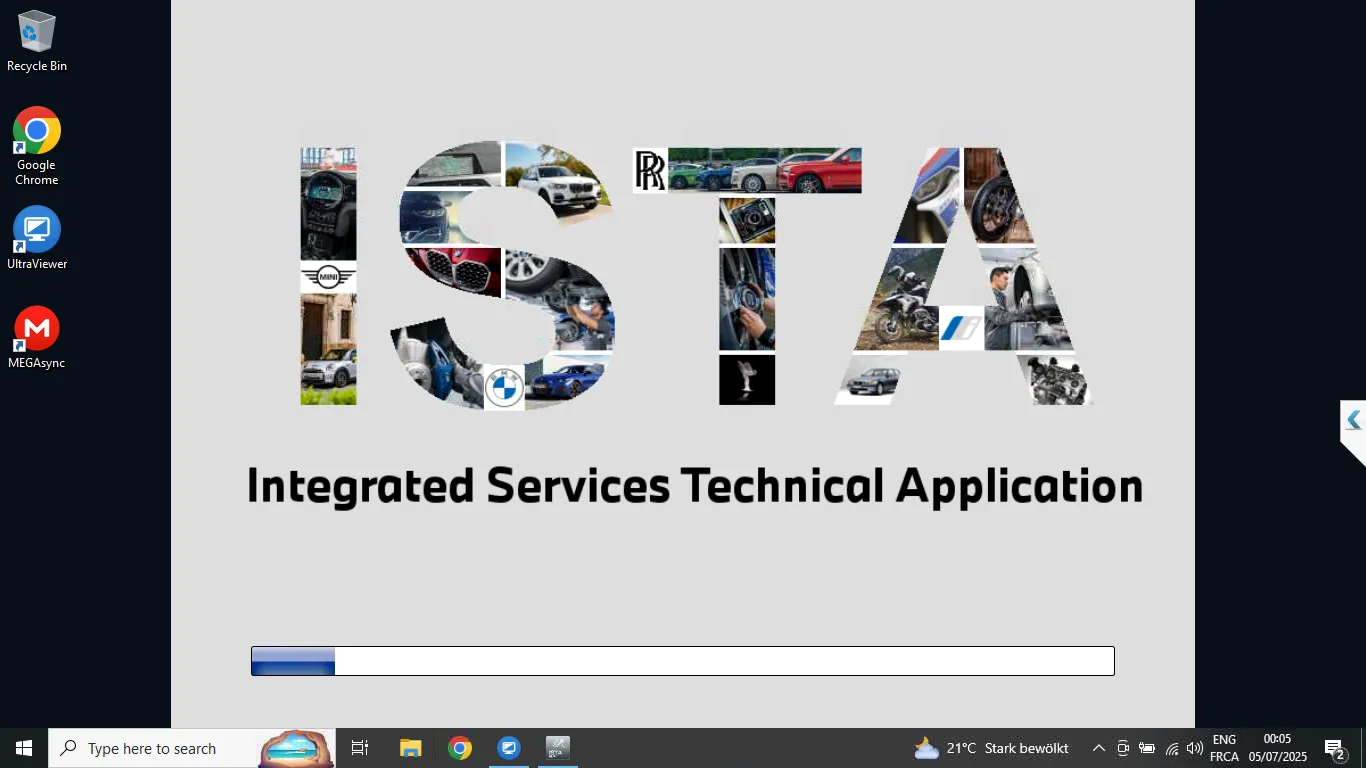The width and height of the screenshot is (1366, 768).
Task: Click the BMW roundel logo in ISTA splash
Action: click(x=504, y=388)
